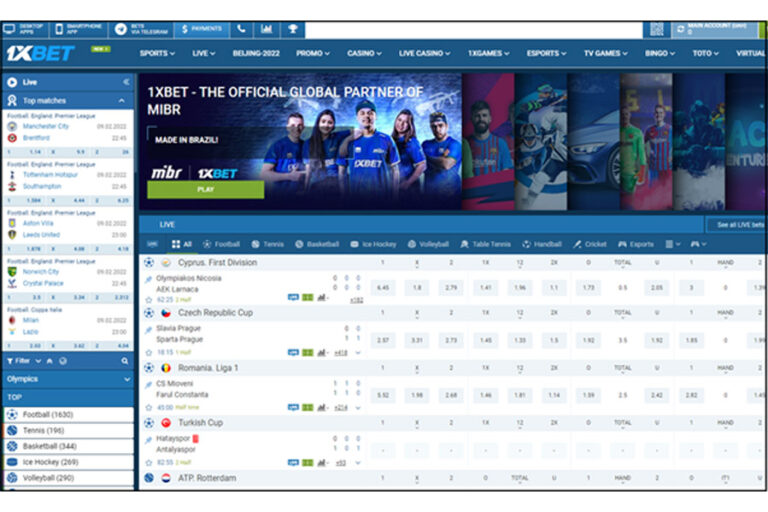Open Beijing-2022 menu item
The width and height of the screenshot is (768, 512).
click(256, 53)
